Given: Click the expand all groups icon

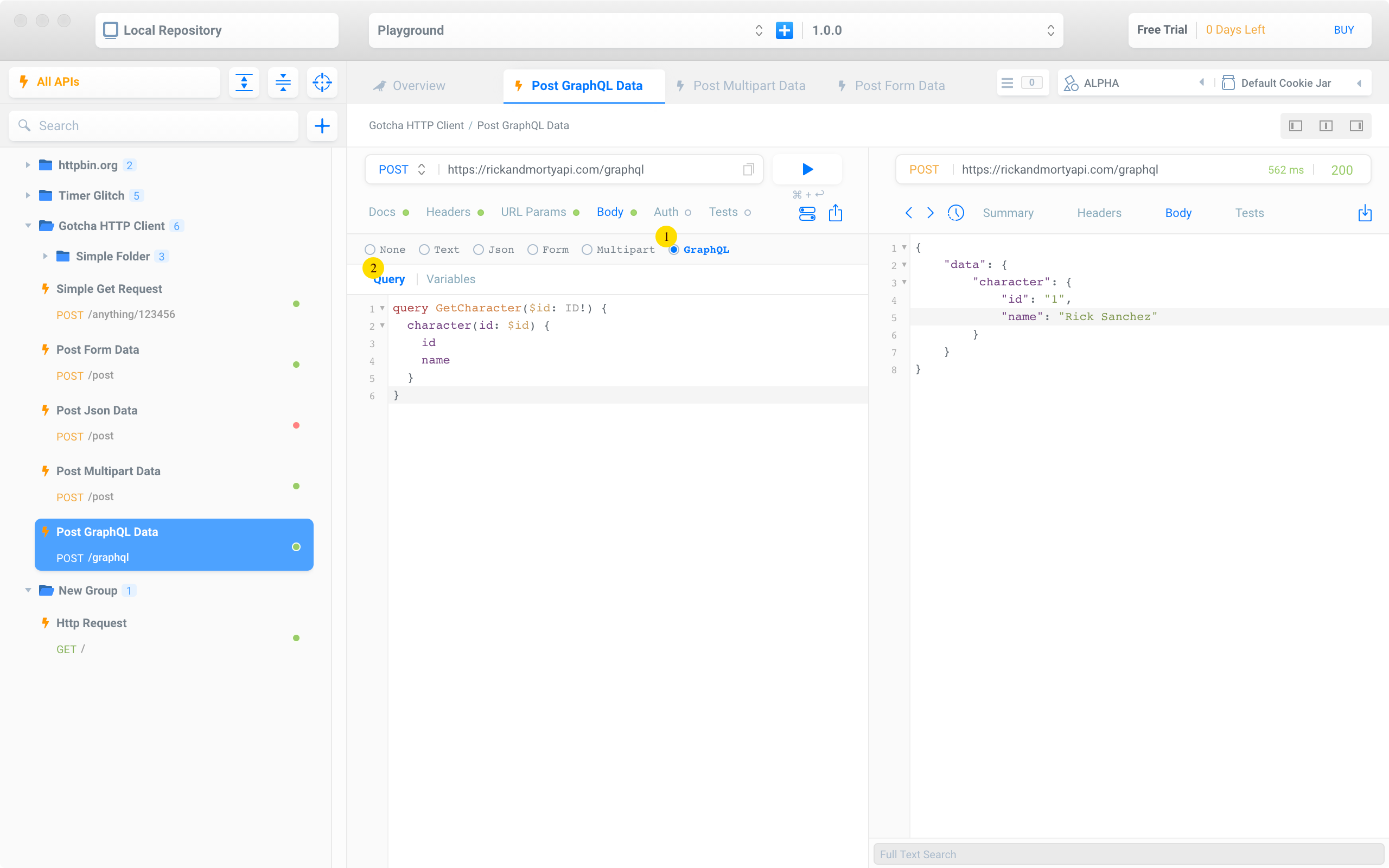Looking at the screenshot, I should pyautogui.click(x=244, y=82).
